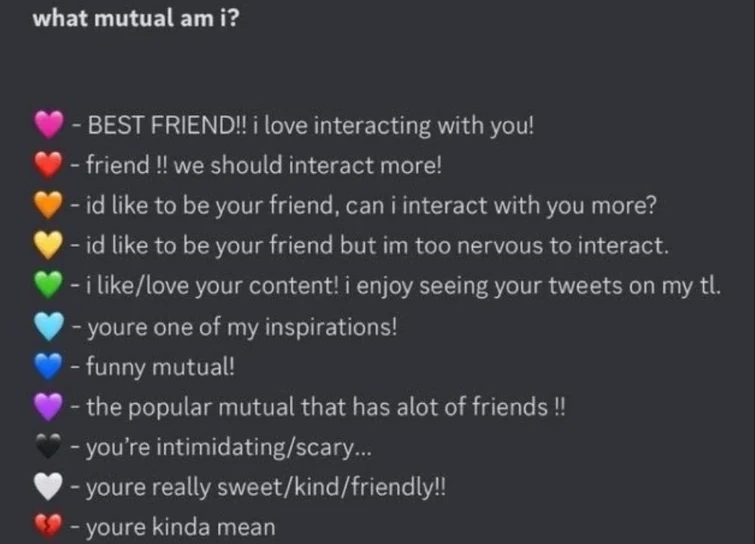The width and height of the screenshot is (755, 544).
Task: Click the black heart emoji
Action: coord(49,447)
